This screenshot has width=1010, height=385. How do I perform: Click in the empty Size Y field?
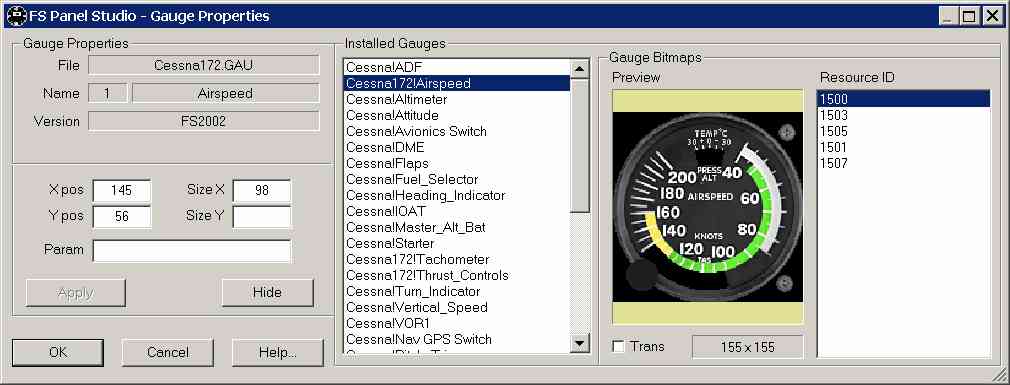coord(262,217)
